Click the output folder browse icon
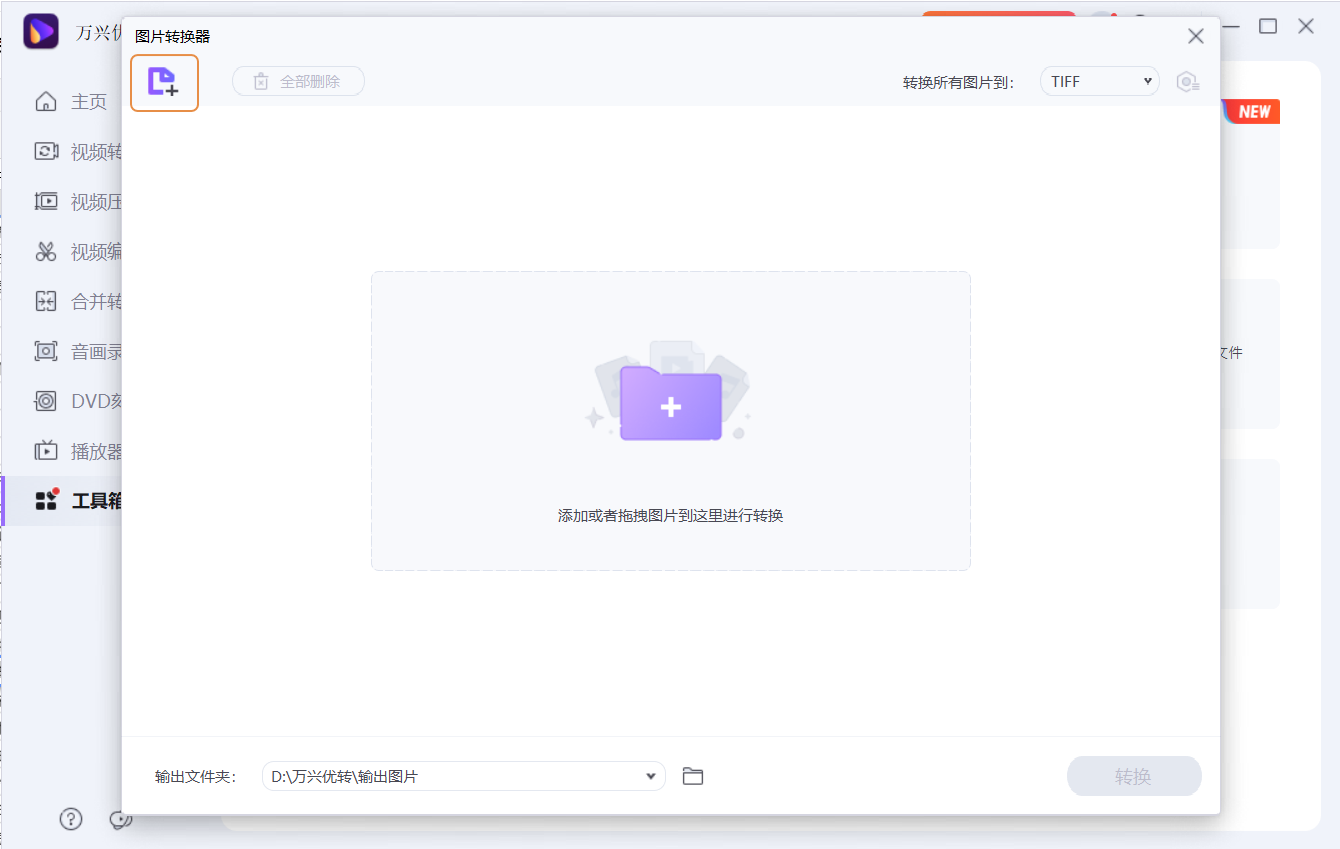 pos(693,775)
